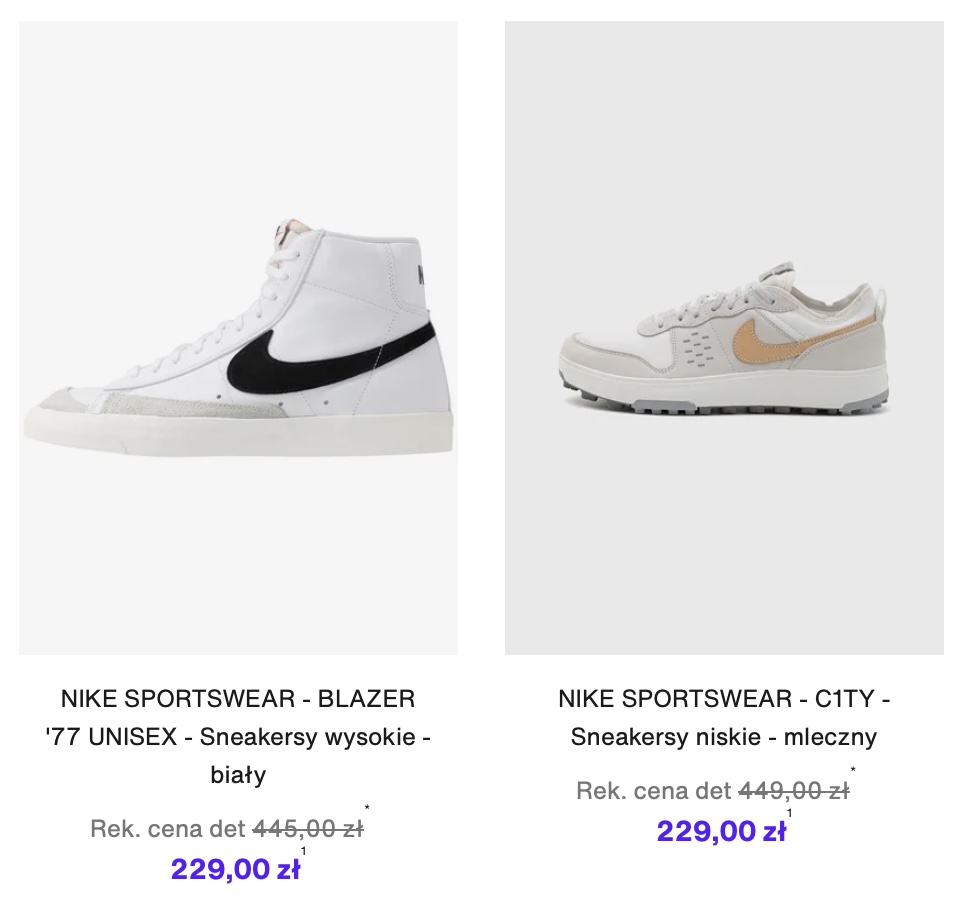This screenshot has width=962, height=904.
Task: Click the crossed-out 445,00 zł price
Action: 308,829
